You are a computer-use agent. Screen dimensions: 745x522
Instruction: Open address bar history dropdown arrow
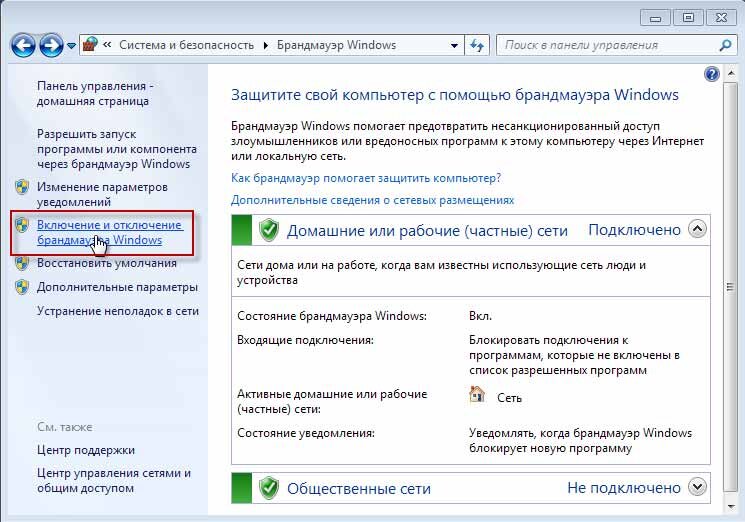point(454,46)
